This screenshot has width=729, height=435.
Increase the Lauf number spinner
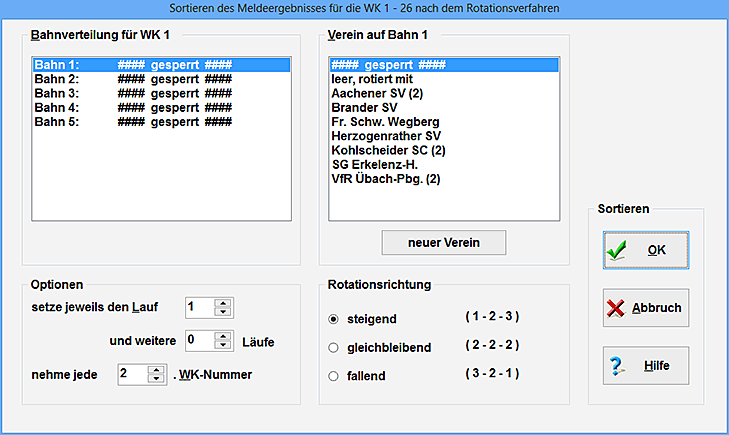click(223, 302)
